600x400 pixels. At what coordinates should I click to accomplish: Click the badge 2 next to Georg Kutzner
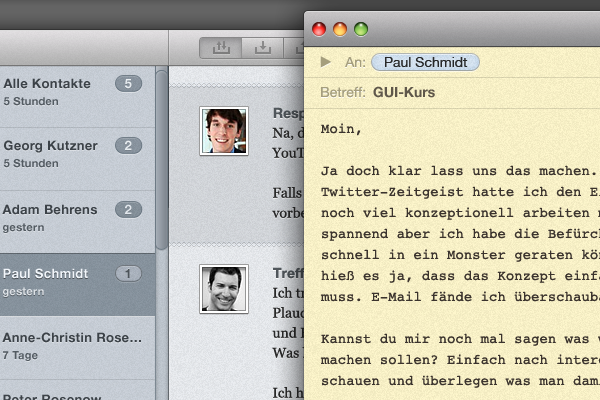128,145
